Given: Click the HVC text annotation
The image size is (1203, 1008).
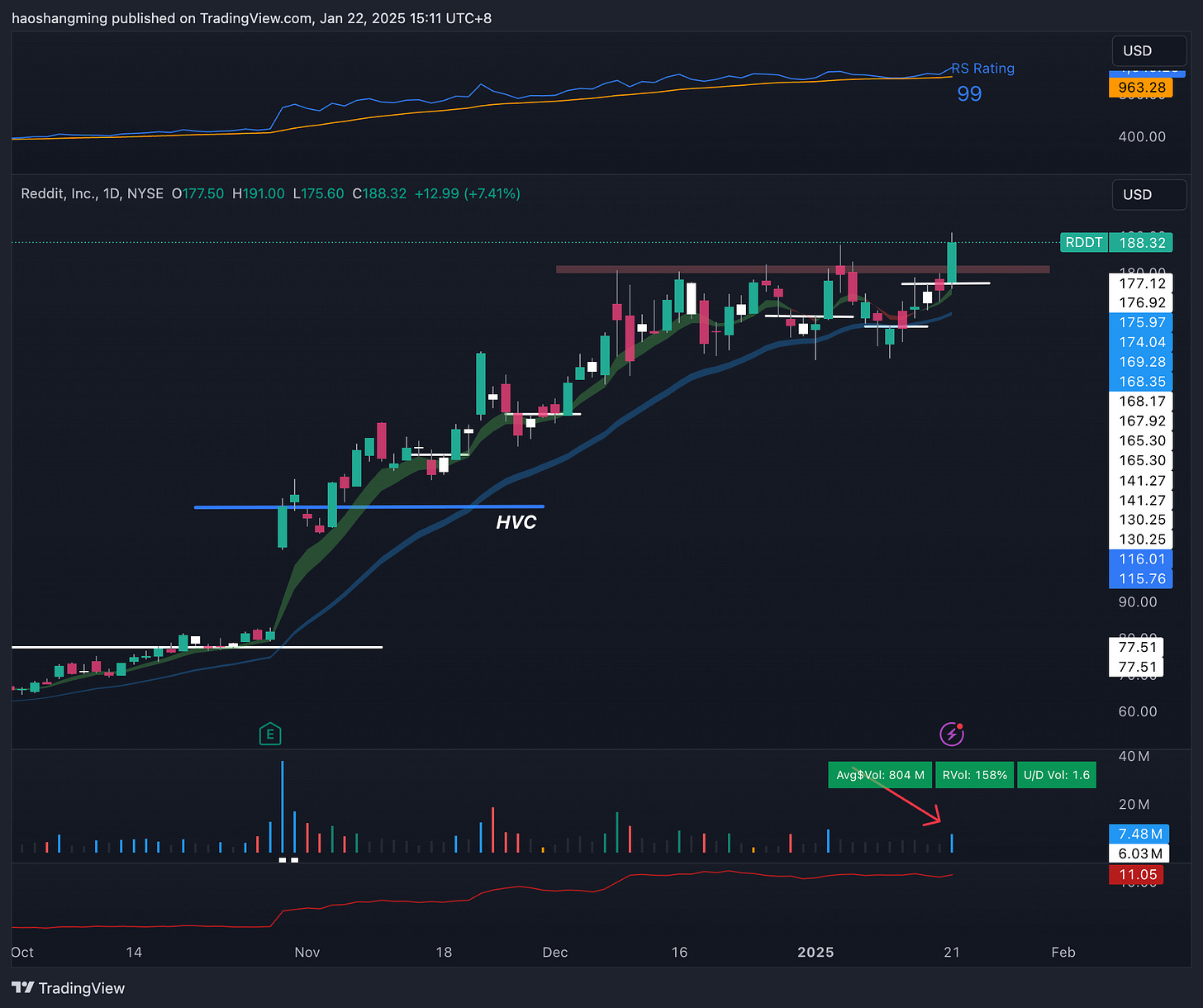Looking at the screenshot, I should click(x=516, y=522).
